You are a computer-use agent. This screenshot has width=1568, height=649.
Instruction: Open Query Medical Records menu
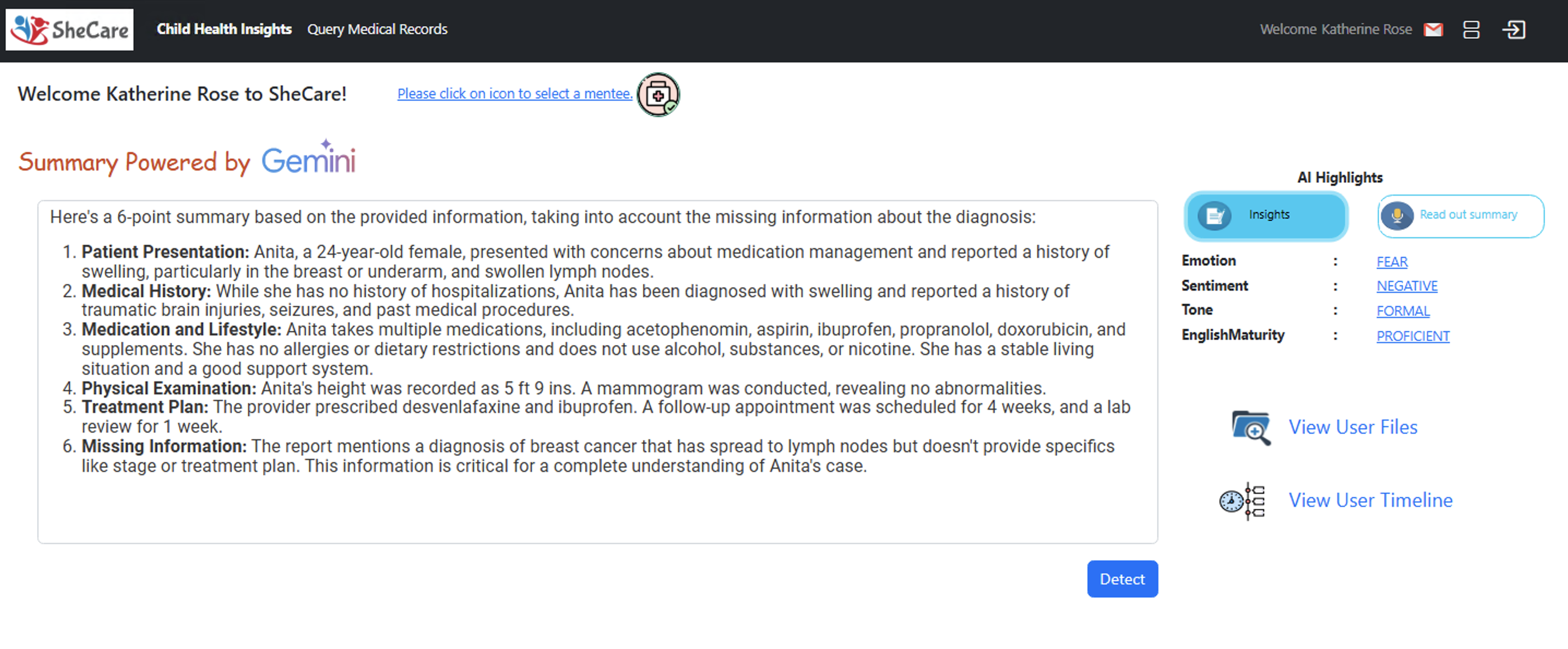click(x=377, y=29)
